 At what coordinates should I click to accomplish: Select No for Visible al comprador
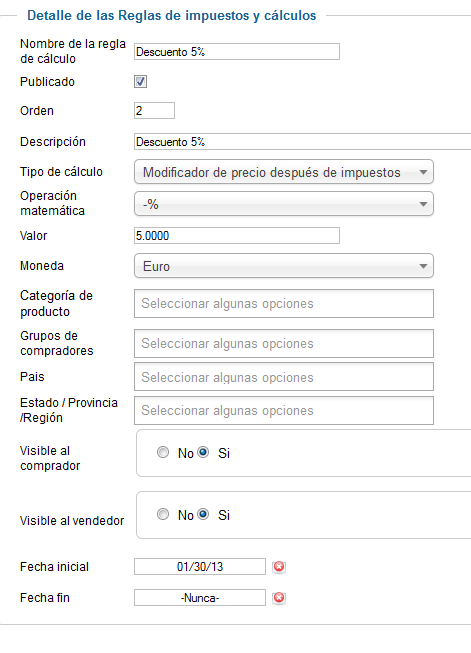pyautogui.click(x=163, y=452)
